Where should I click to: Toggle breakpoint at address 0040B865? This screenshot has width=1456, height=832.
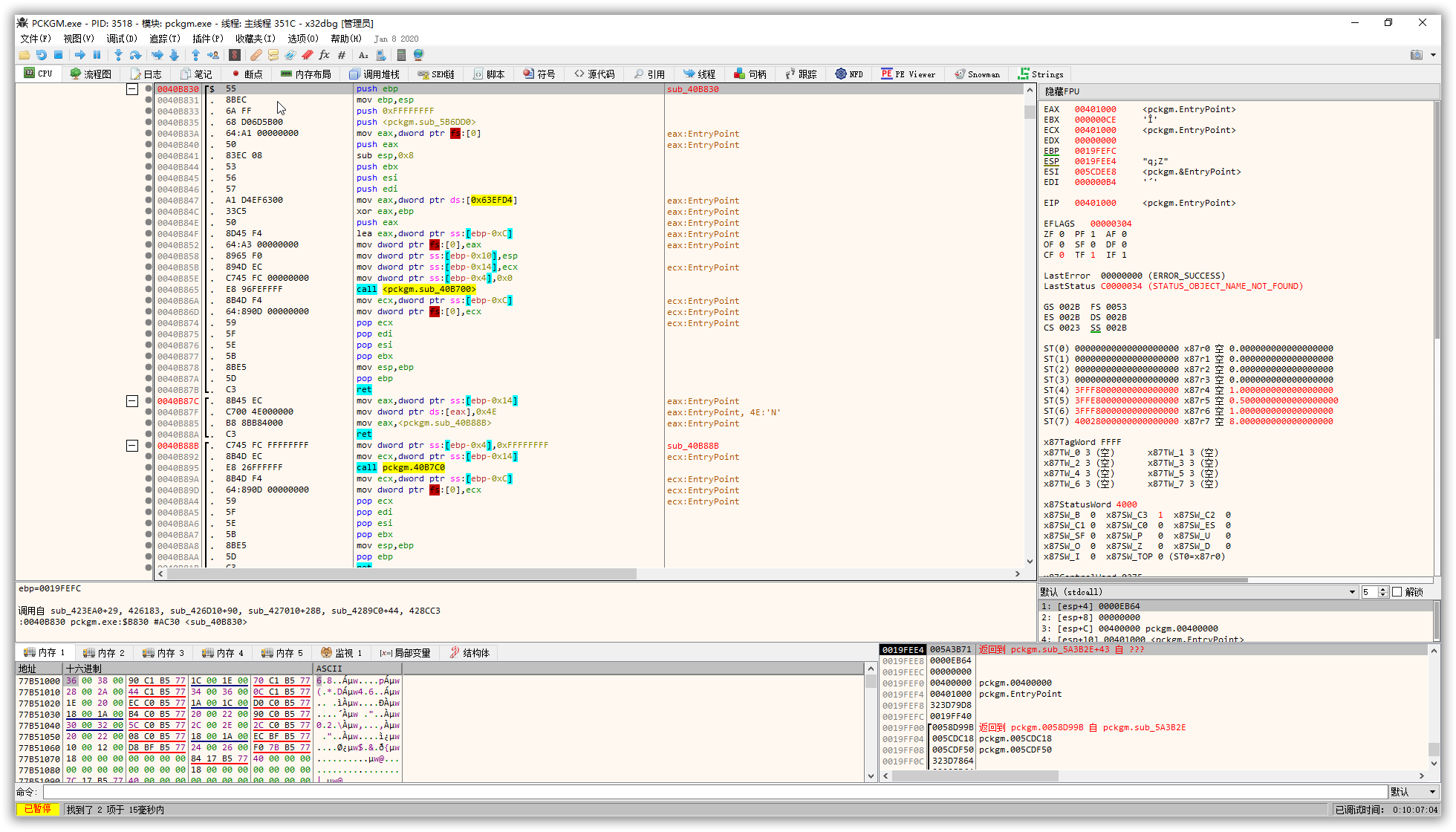point(149,290)
